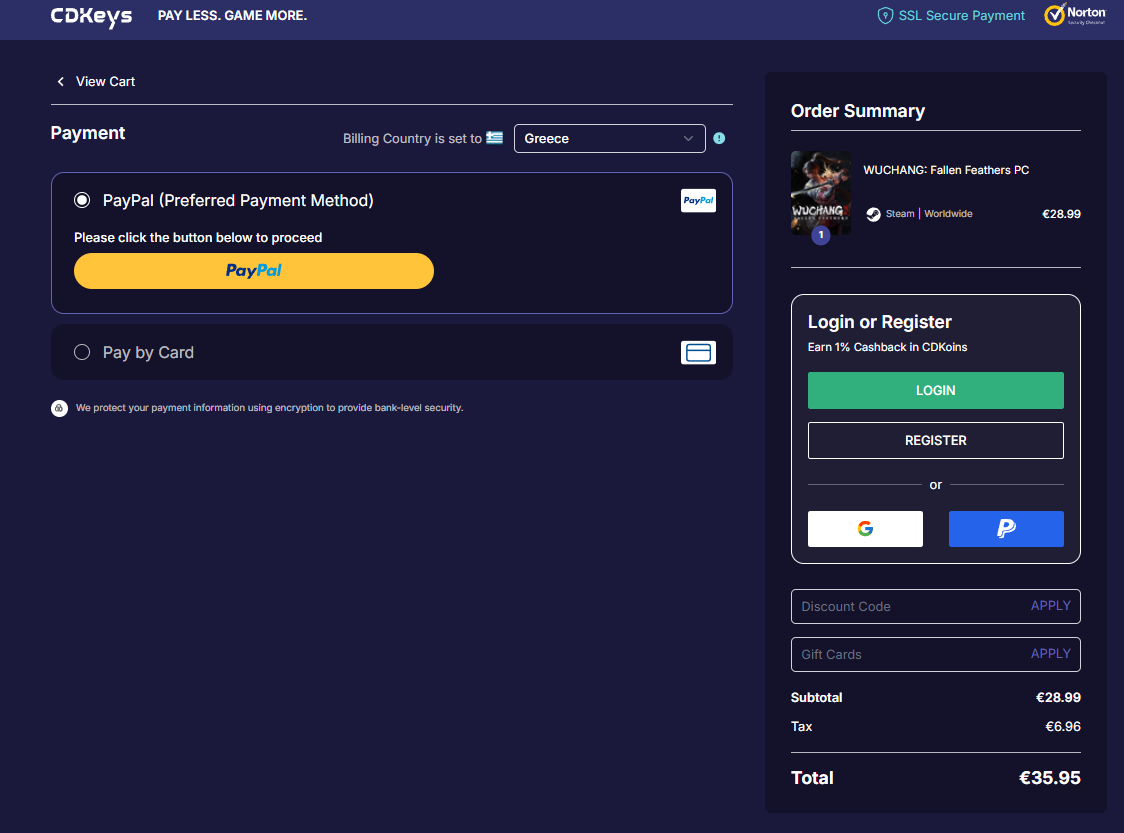Screen dimensions: 1124x833
Task: Click the back chevron beside View Cart
Action: [x=61, y=82]
